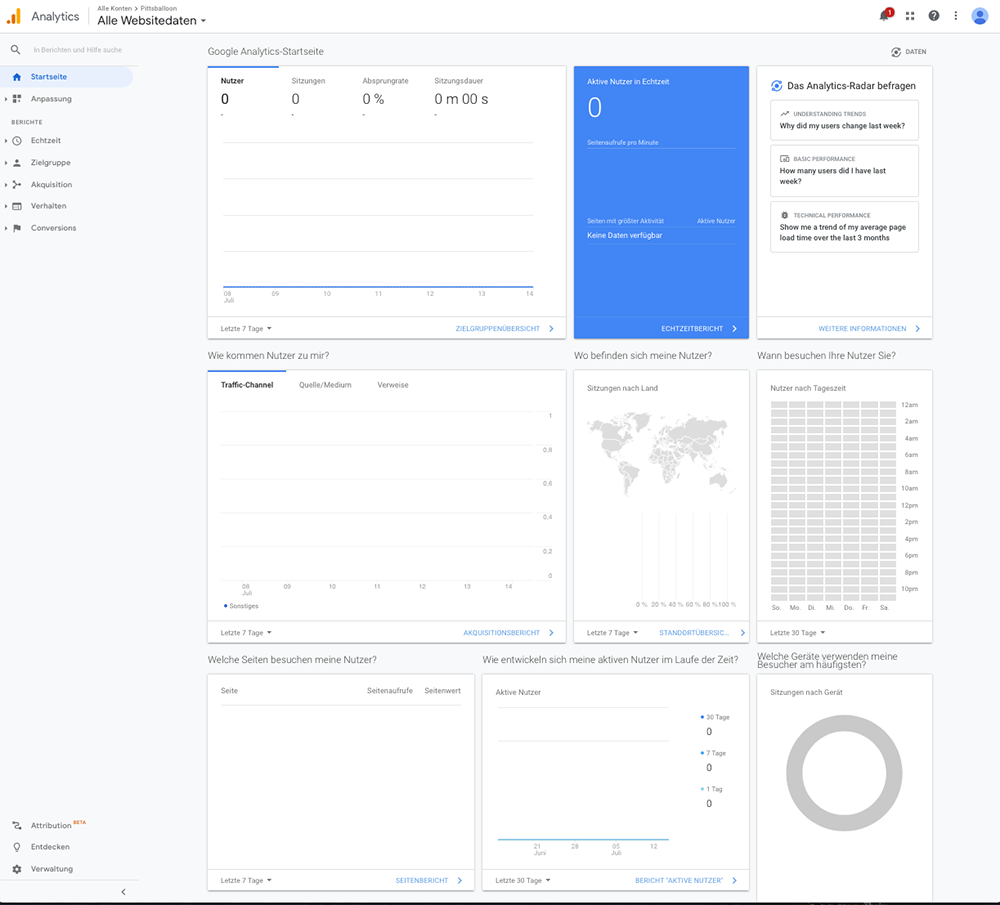Click the help question mark icon
The height and width of the screenshot is (905, 1000).
934,16
